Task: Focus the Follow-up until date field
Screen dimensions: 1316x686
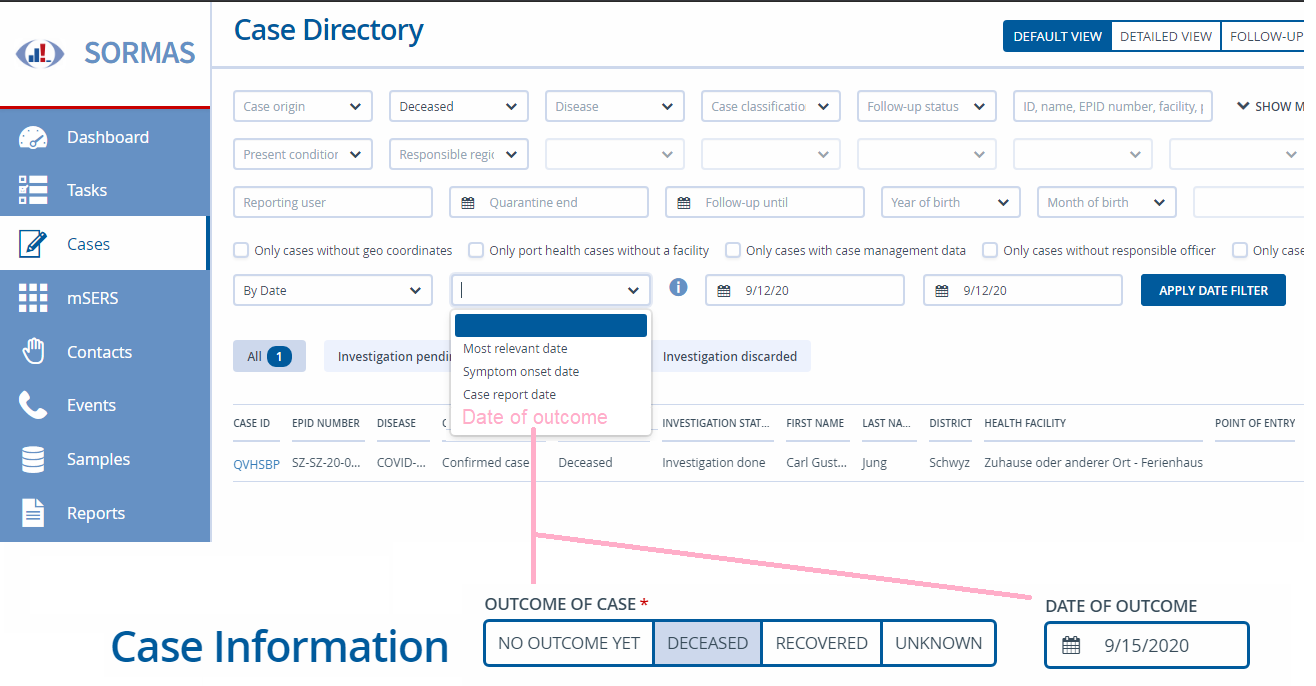Action: tap(765, 202)
